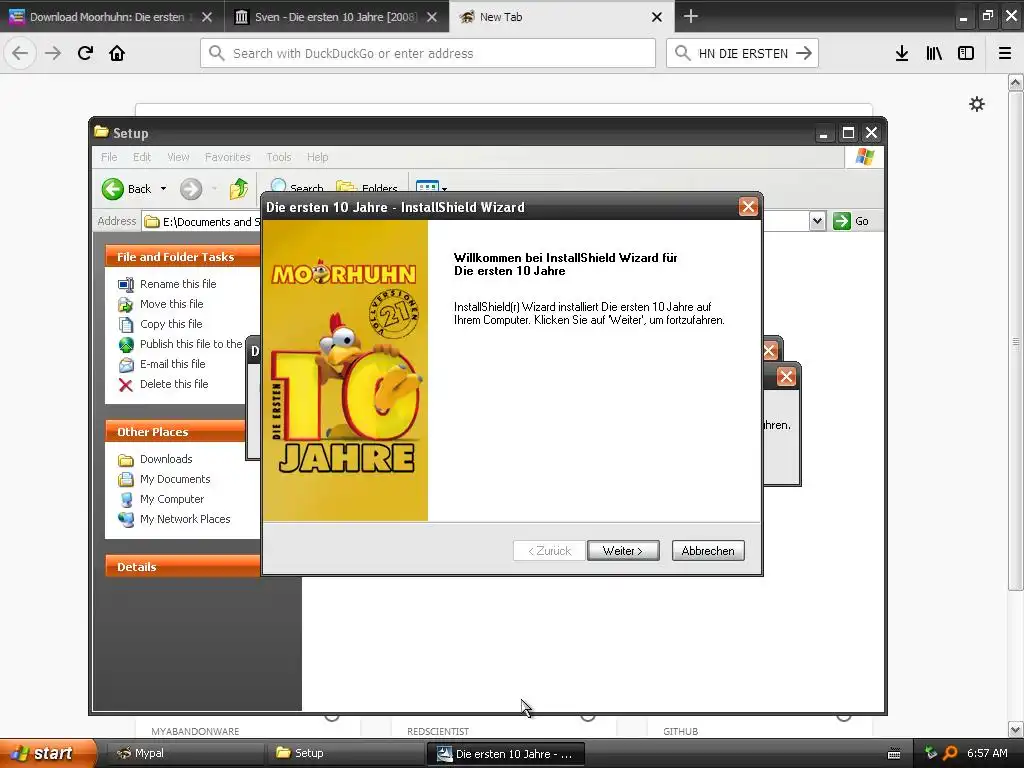Click Explorer Forward arrow button

click(x=191, y=189)
